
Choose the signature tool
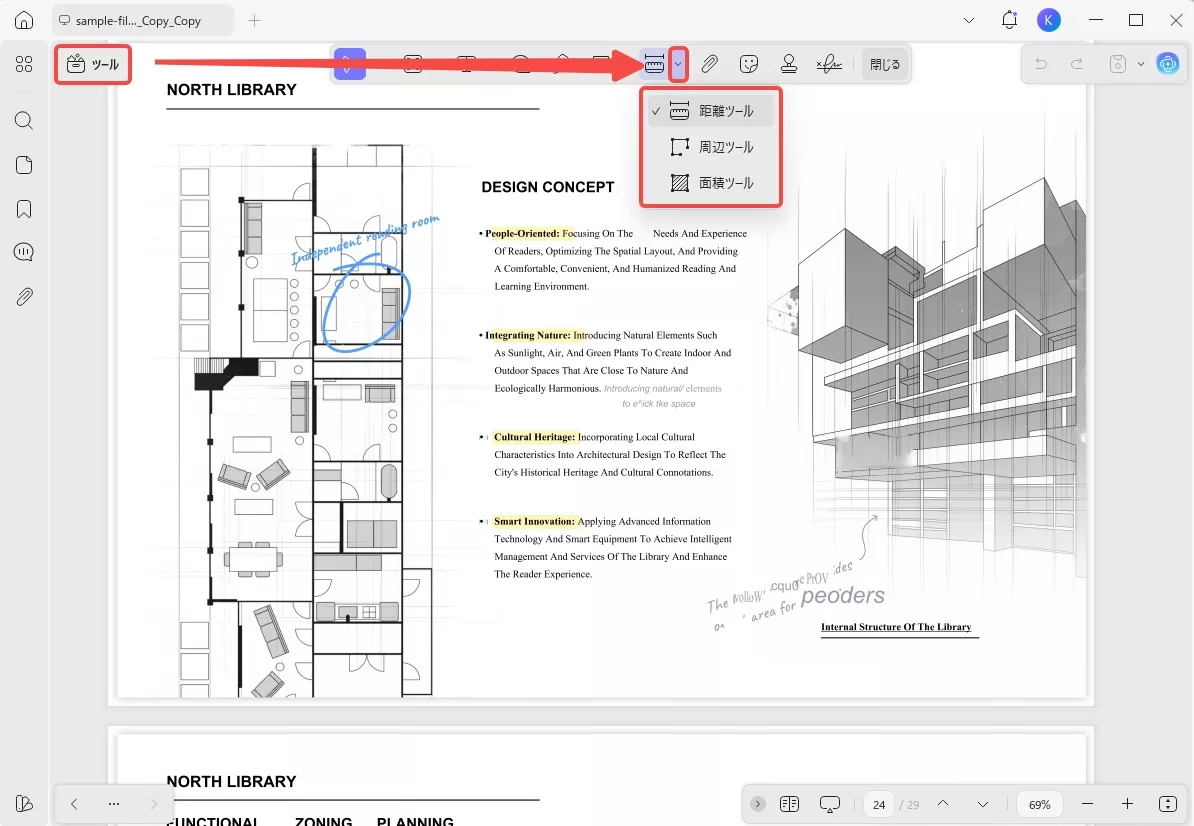(x=828, y=64)
